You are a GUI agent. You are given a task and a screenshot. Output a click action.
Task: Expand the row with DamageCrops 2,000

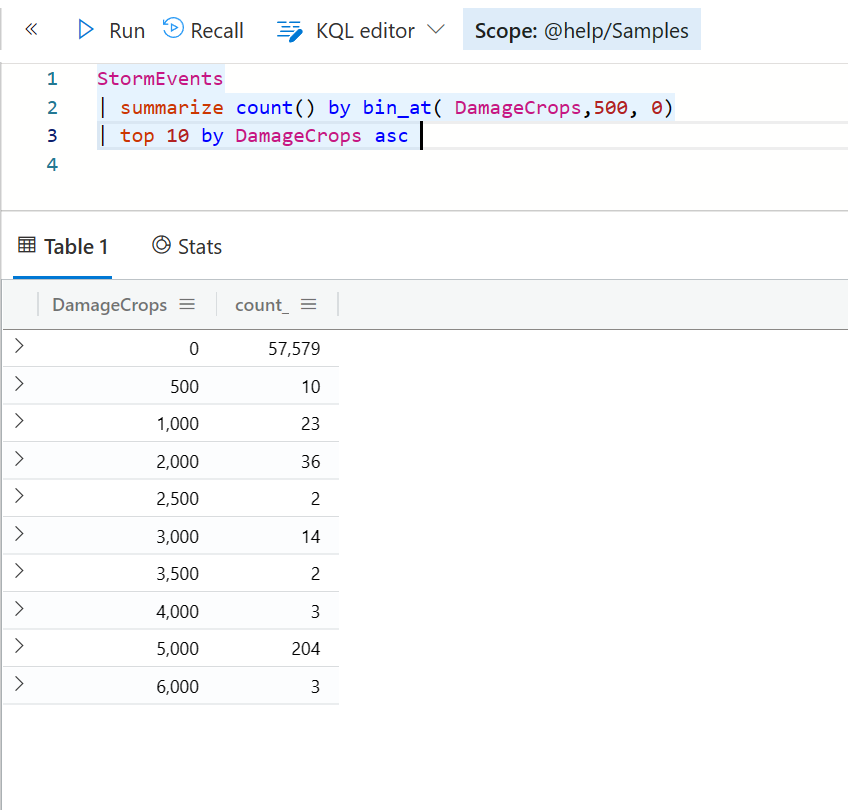19,459
